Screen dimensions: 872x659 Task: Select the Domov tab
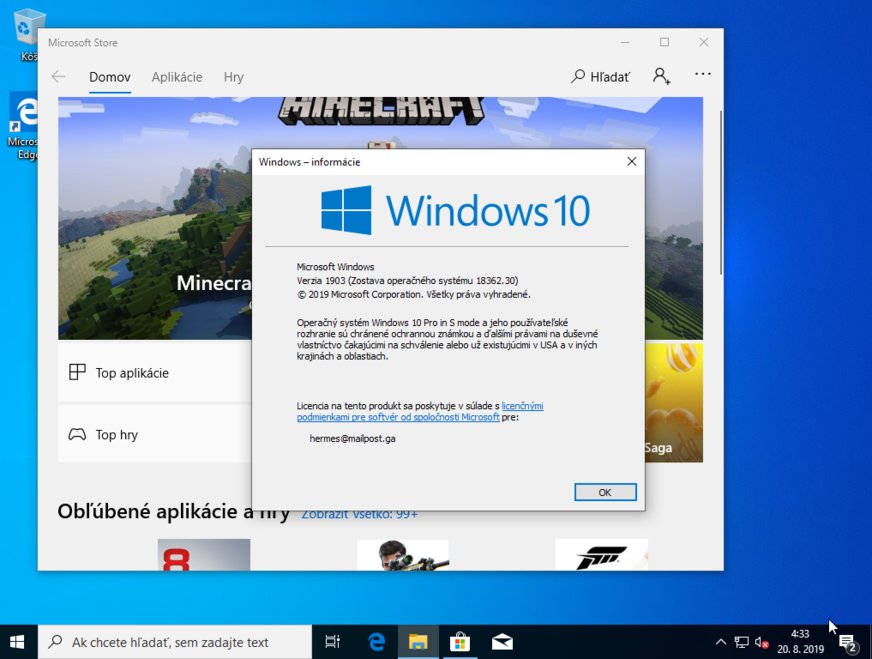pyautogui.click(x=110, y=77)
